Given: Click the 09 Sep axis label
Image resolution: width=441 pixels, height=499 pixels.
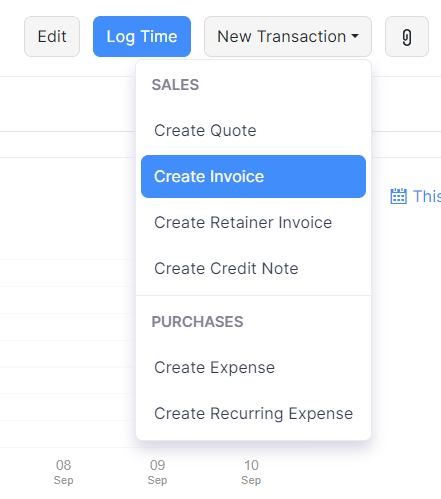Looking at the screenshot, I should pos(157,472).
